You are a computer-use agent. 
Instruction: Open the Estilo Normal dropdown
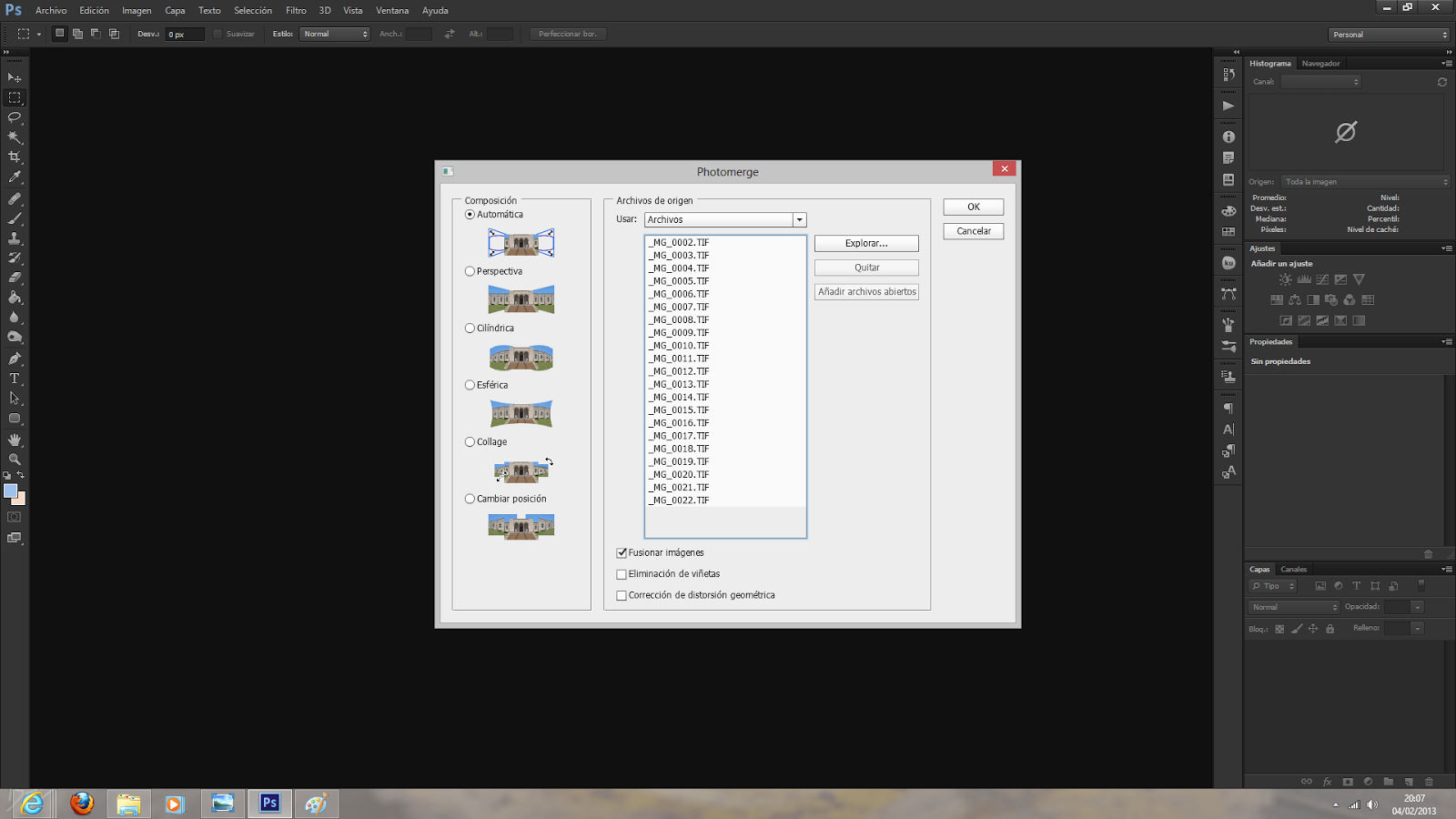tap(334, 34)
